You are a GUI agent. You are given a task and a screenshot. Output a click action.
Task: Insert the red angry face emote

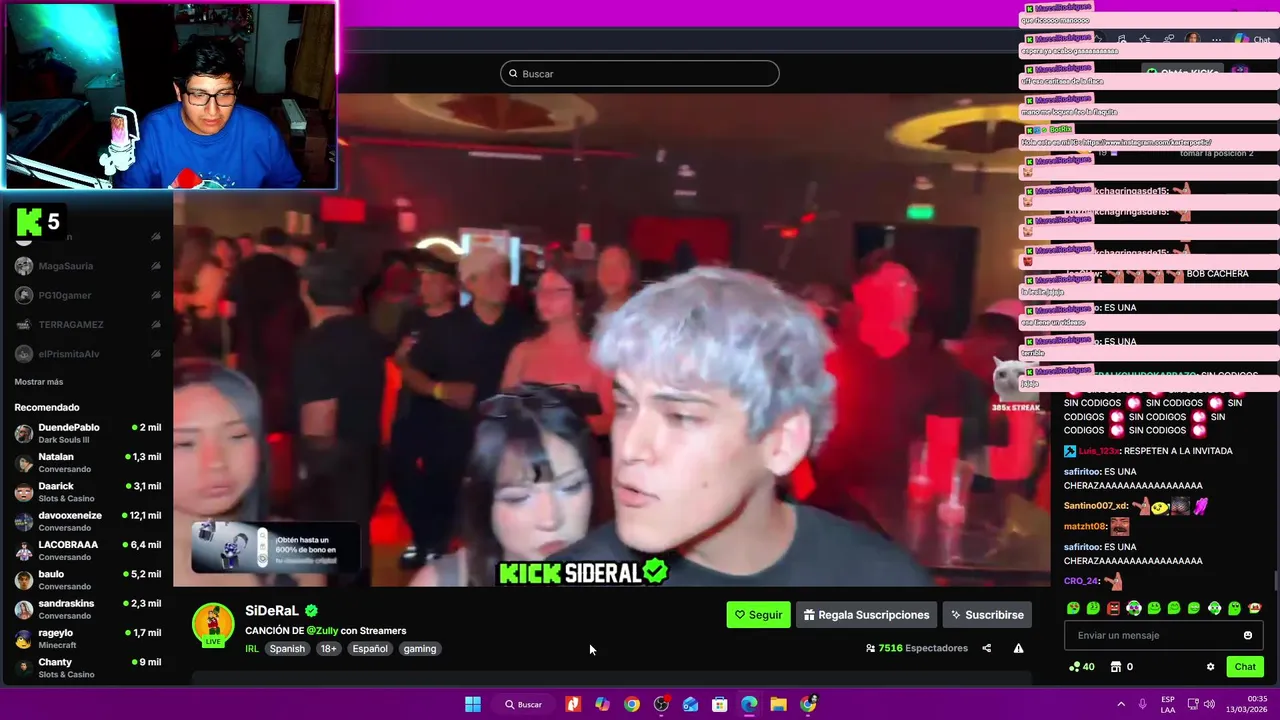point(1113,608)
